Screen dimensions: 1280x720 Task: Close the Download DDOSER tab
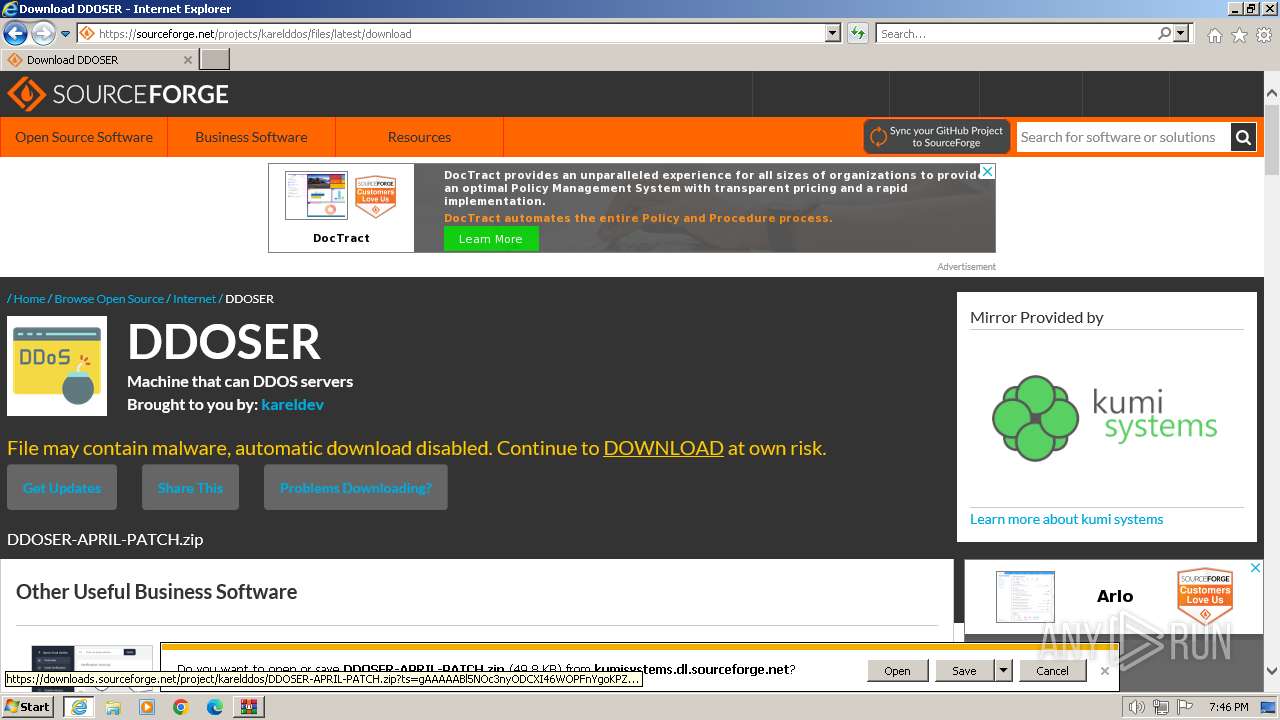(187, 60)
